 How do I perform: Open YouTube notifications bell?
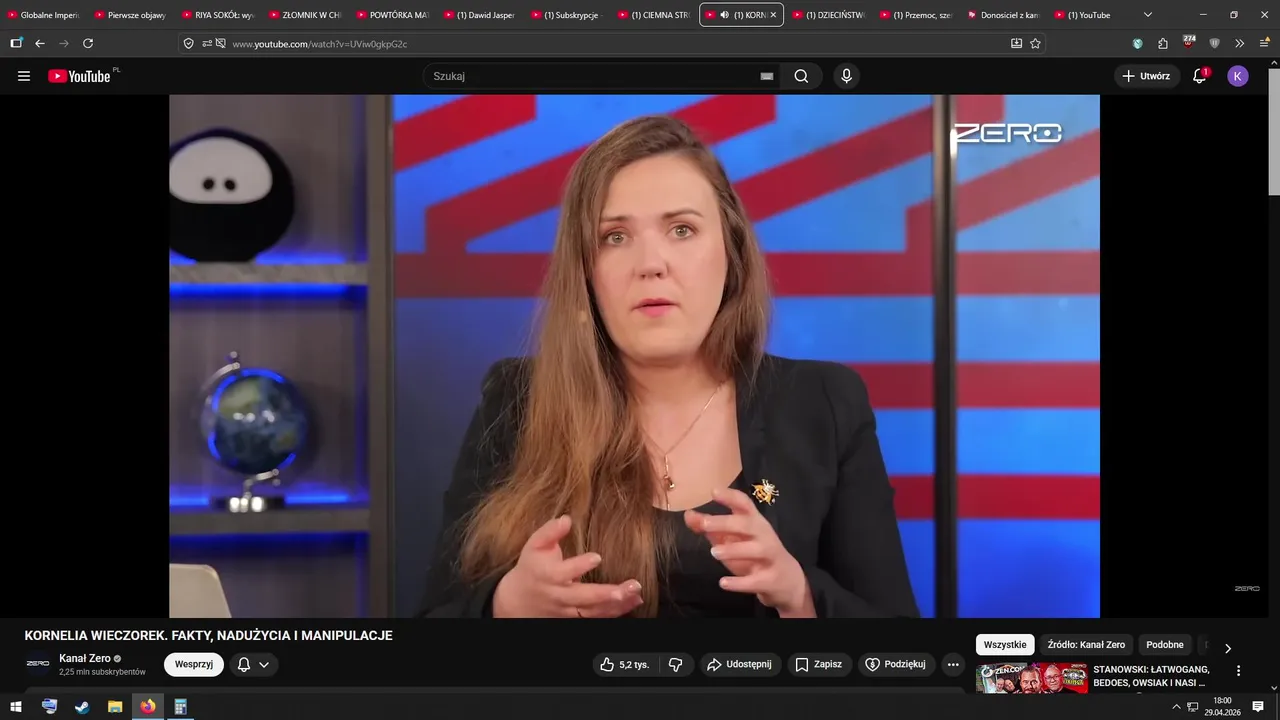[1199, 76]
